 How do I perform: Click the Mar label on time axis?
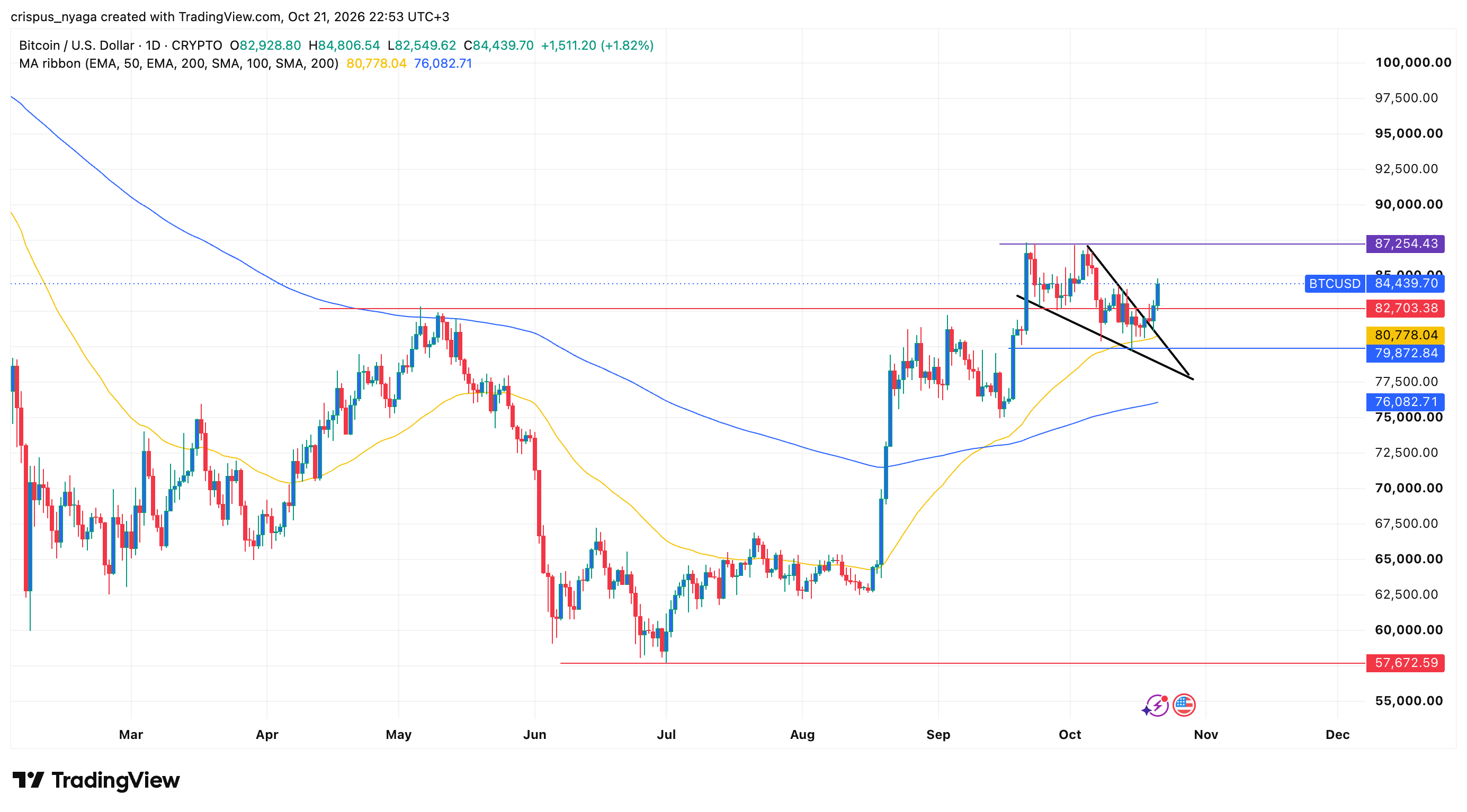coord(131,735)
